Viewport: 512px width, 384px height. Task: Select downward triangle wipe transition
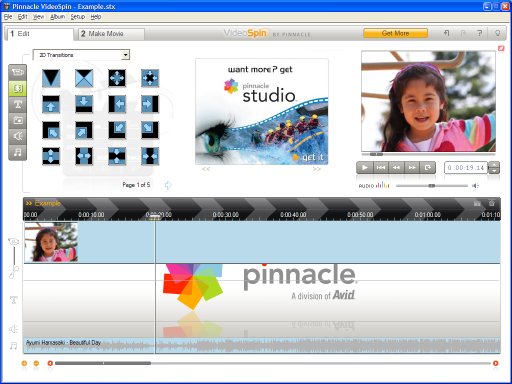(x=51, y=78)
